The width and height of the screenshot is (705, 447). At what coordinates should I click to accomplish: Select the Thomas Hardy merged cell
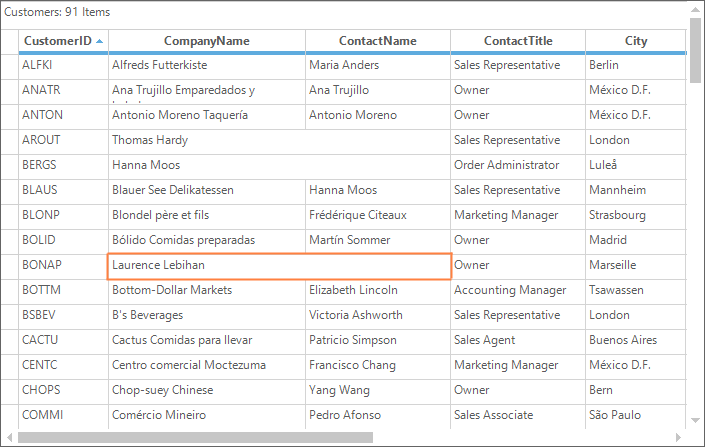point(279,140)
